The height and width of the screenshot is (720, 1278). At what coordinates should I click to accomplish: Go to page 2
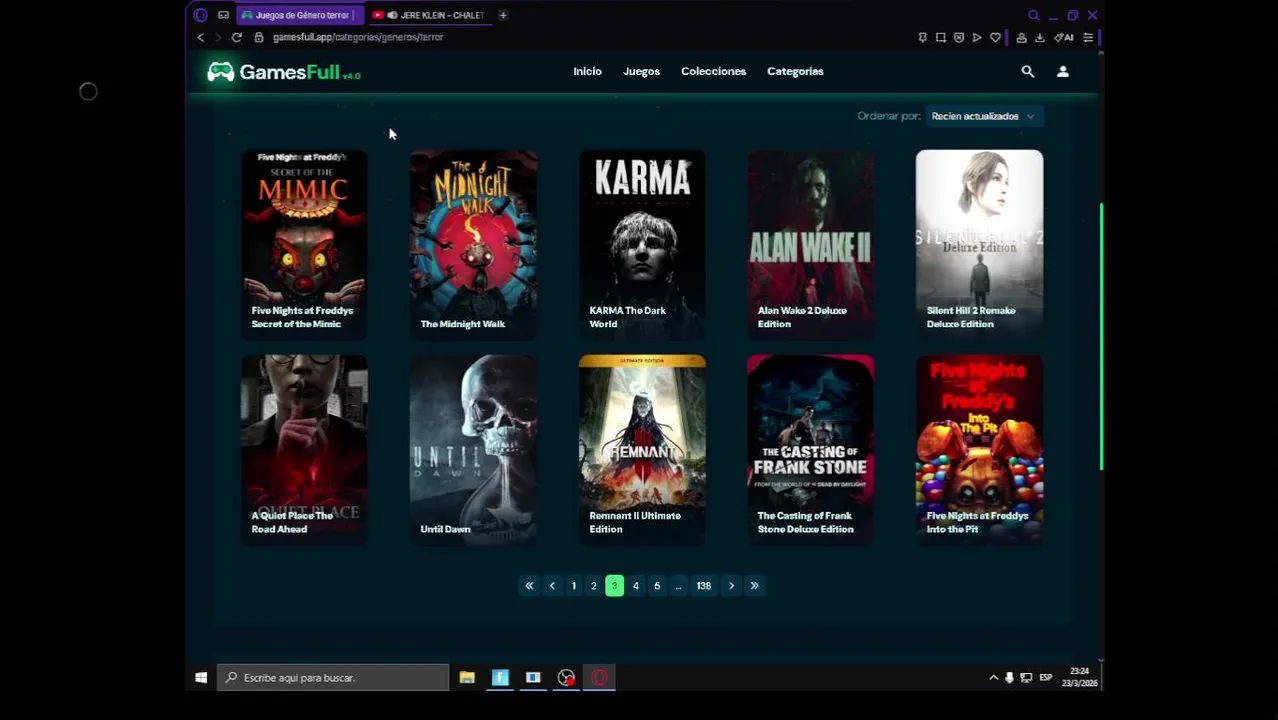pos(593,586)
